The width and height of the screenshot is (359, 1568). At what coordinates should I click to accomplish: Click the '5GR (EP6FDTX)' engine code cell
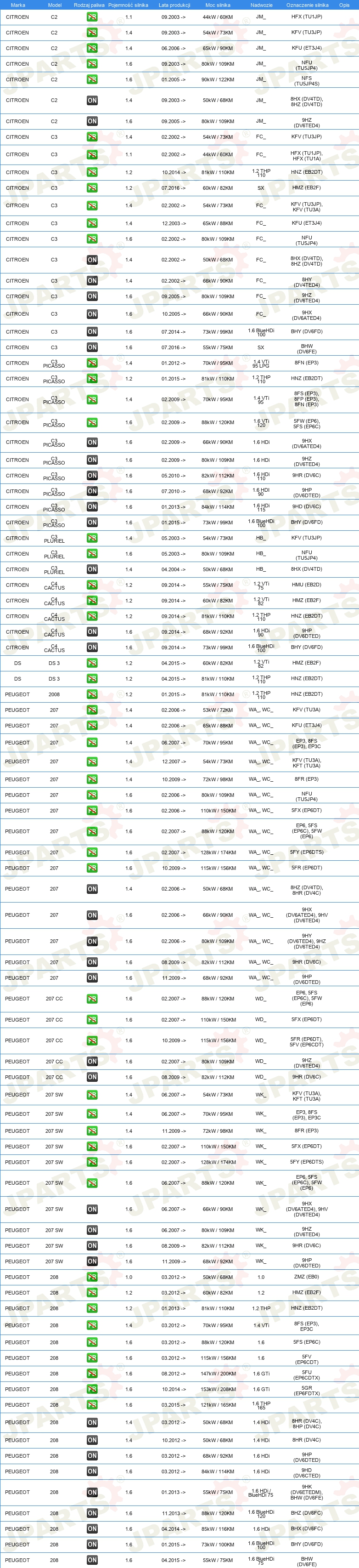(x=307, y=1390)
